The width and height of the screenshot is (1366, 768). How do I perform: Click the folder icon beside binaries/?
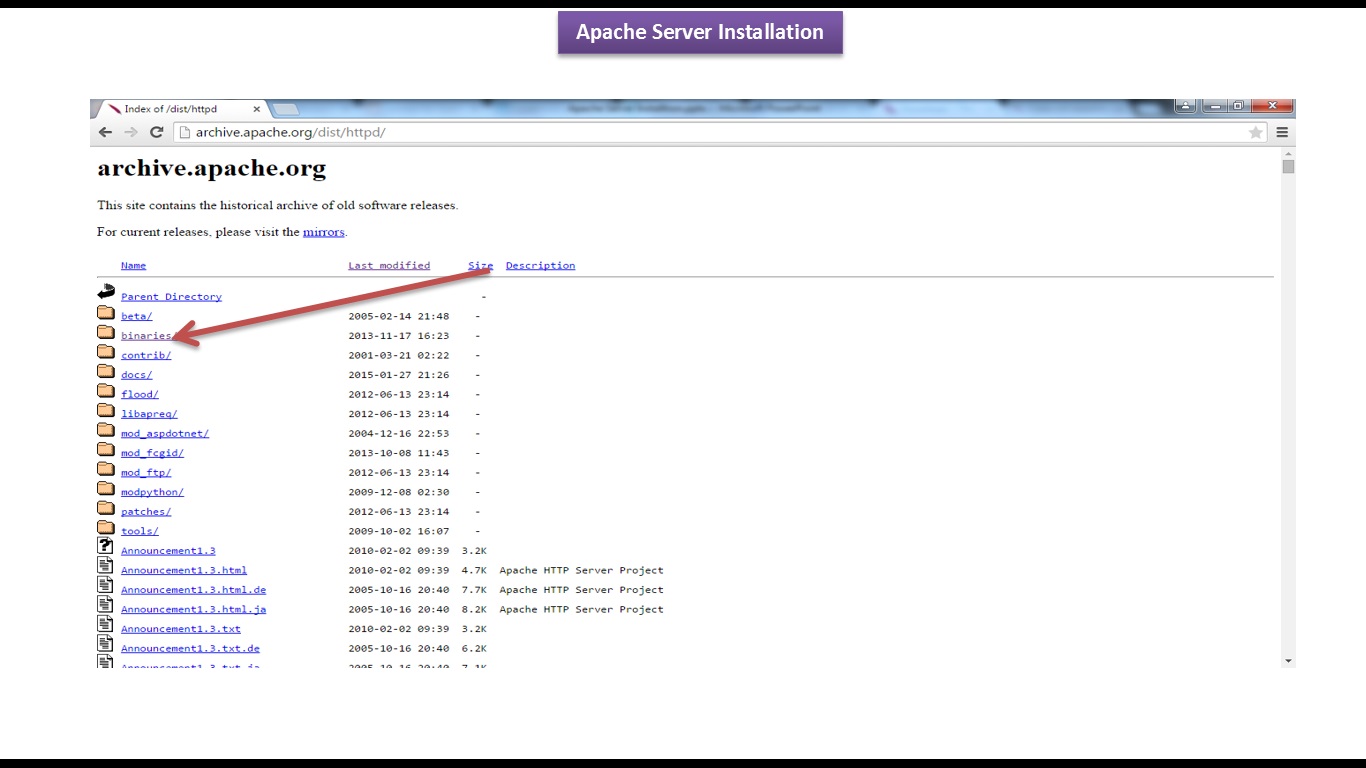[x=106, y=333]
